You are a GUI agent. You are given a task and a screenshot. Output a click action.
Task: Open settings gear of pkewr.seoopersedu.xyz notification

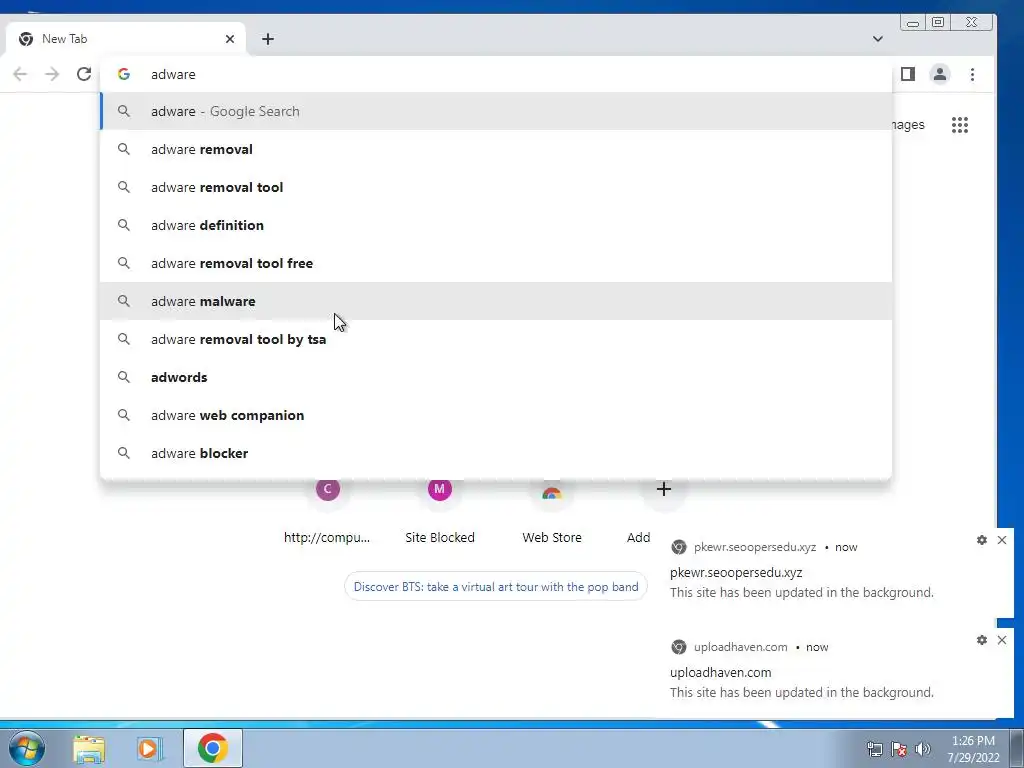coord(982,540)
